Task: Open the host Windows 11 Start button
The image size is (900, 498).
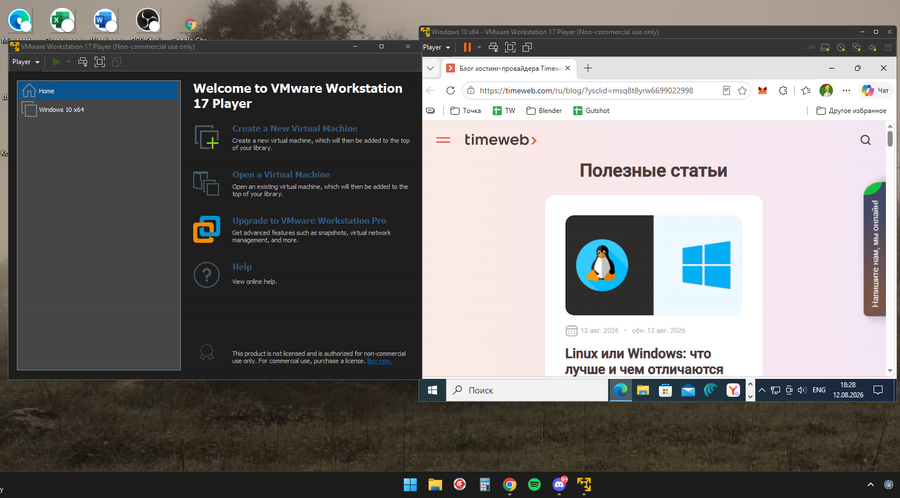Action: click(x=410, y=485)
